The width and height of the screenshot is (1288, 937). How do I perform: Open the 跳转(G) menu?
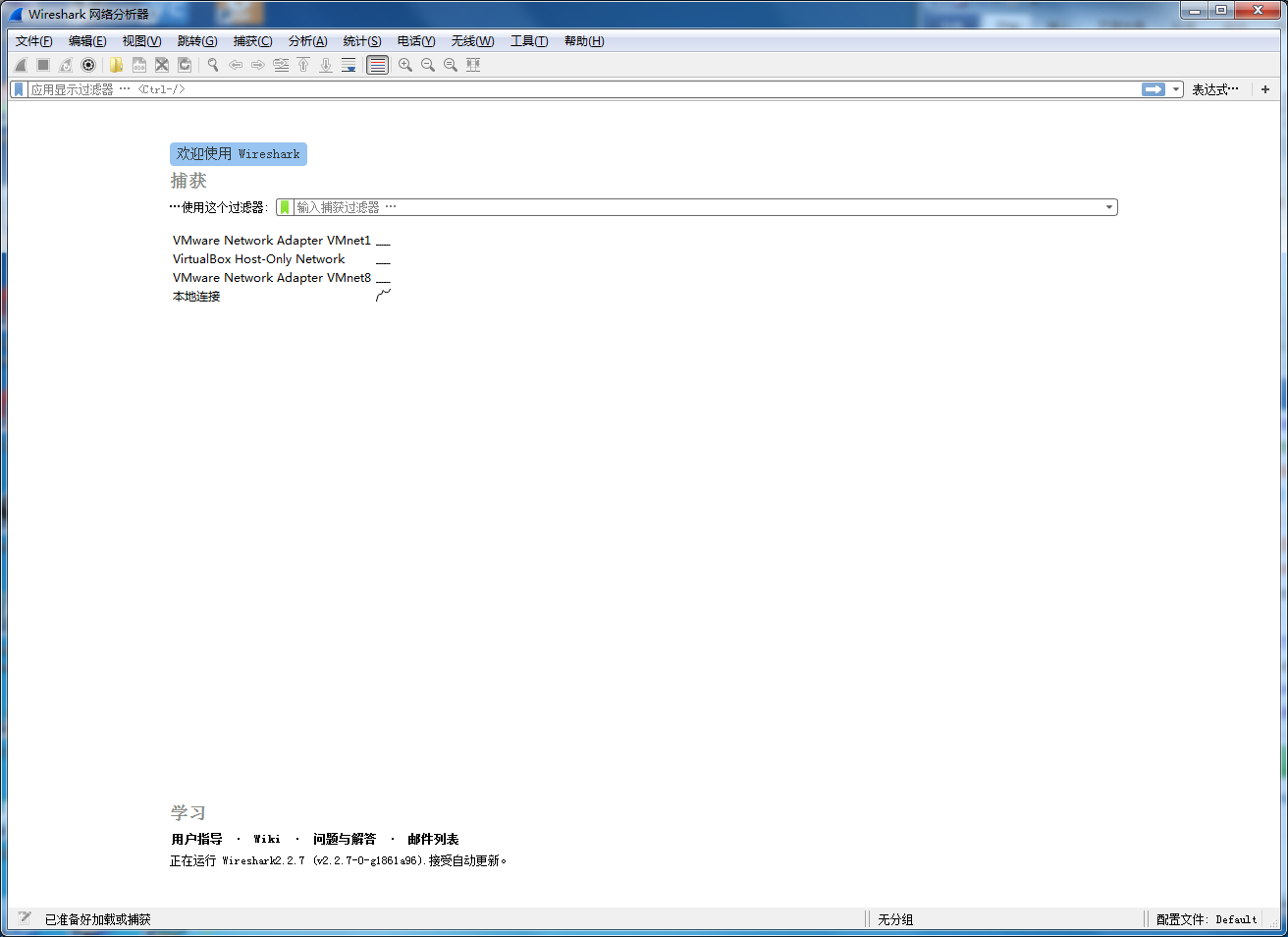pyautogui.click(x=197, y=41)
